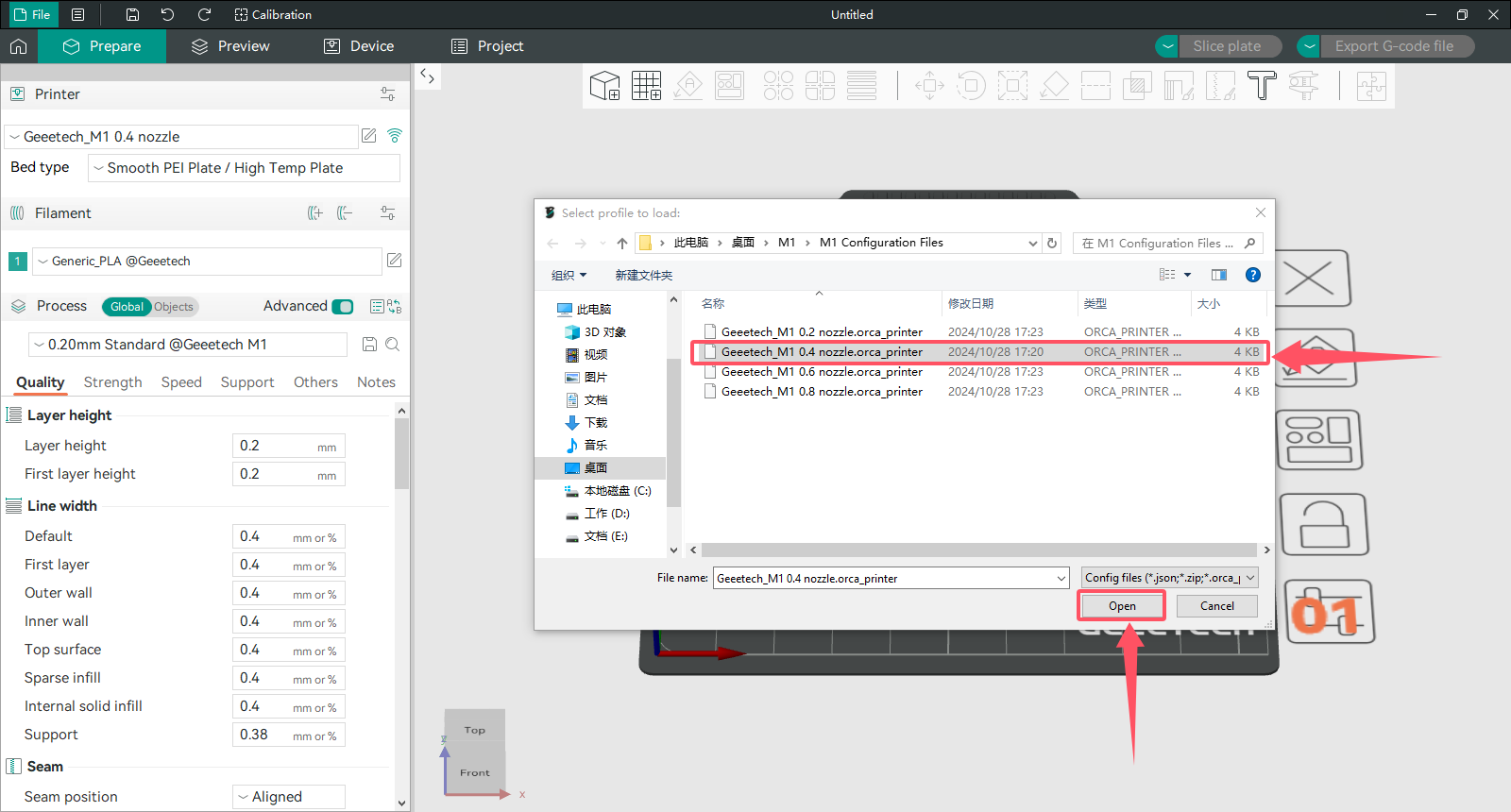Open the Seam position Aligned dropdown
This screenshot has height=812, width=1511.
[x=289, y=797]
